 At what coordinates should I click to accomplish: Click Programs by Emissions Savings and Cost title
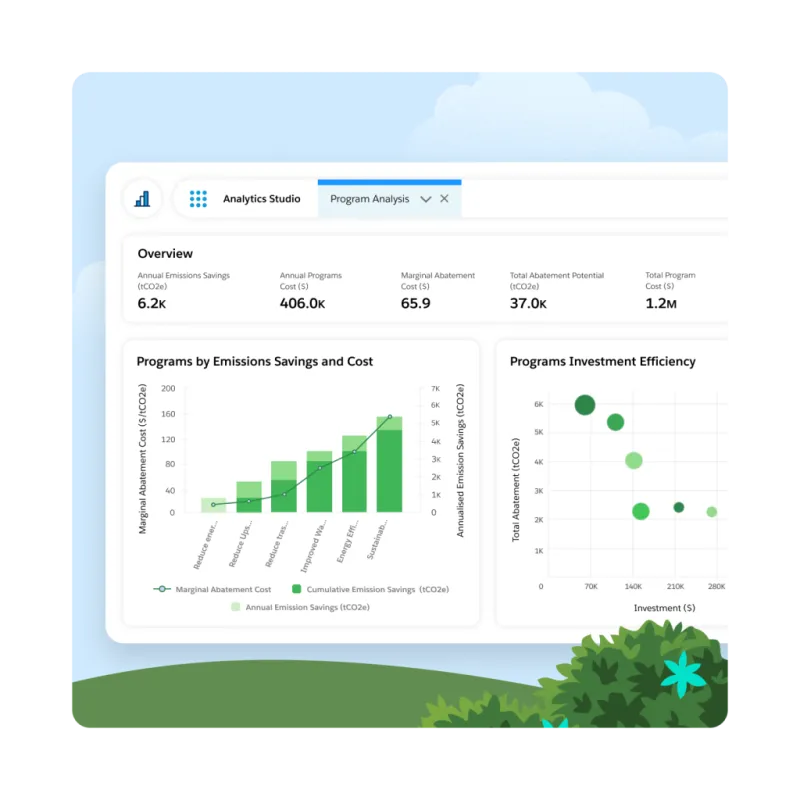click(255, 361)
